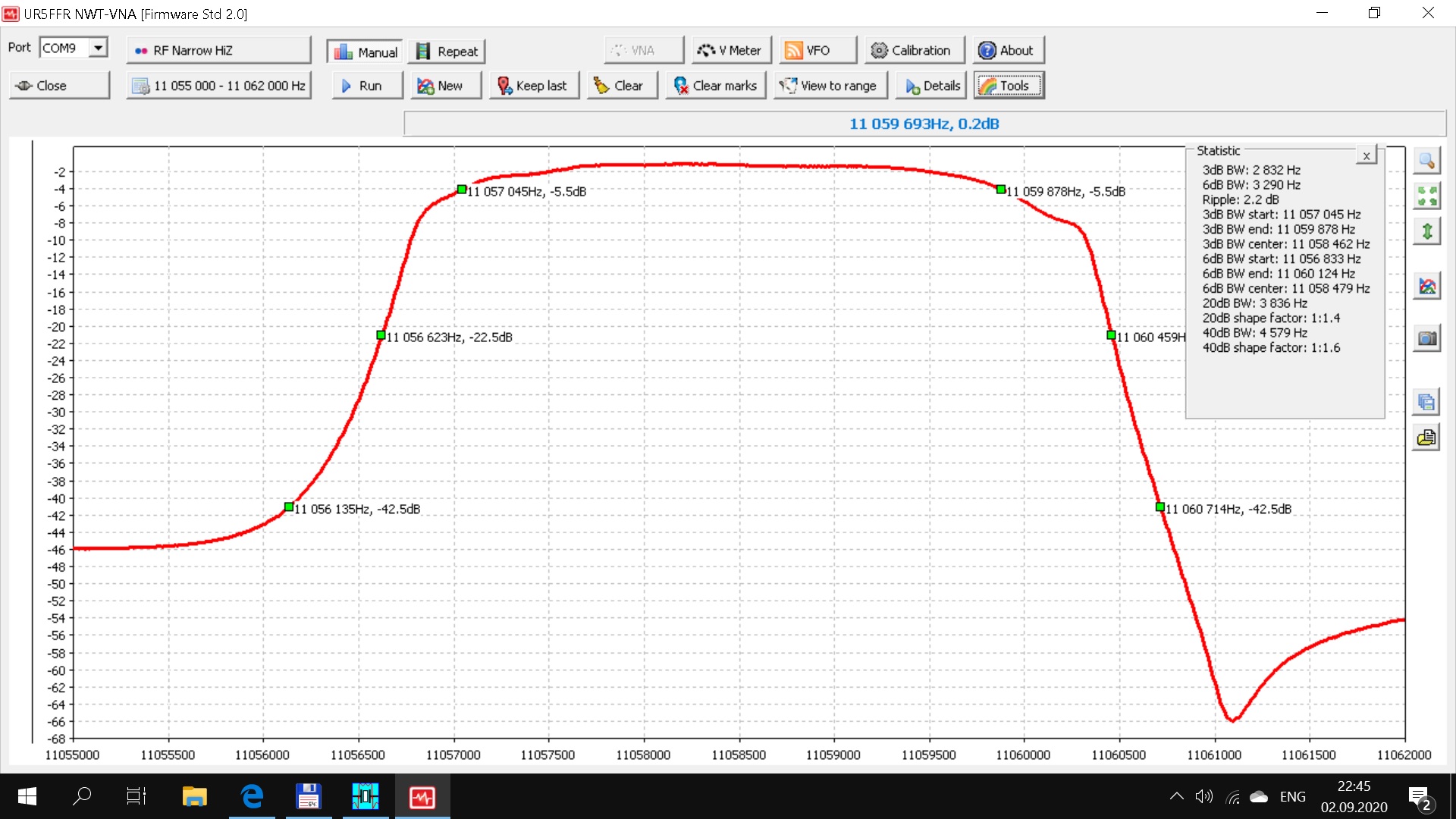Click the save copies disk icon
Viewport: 1456px width, 819px height.
click(x=1426, y=402)
